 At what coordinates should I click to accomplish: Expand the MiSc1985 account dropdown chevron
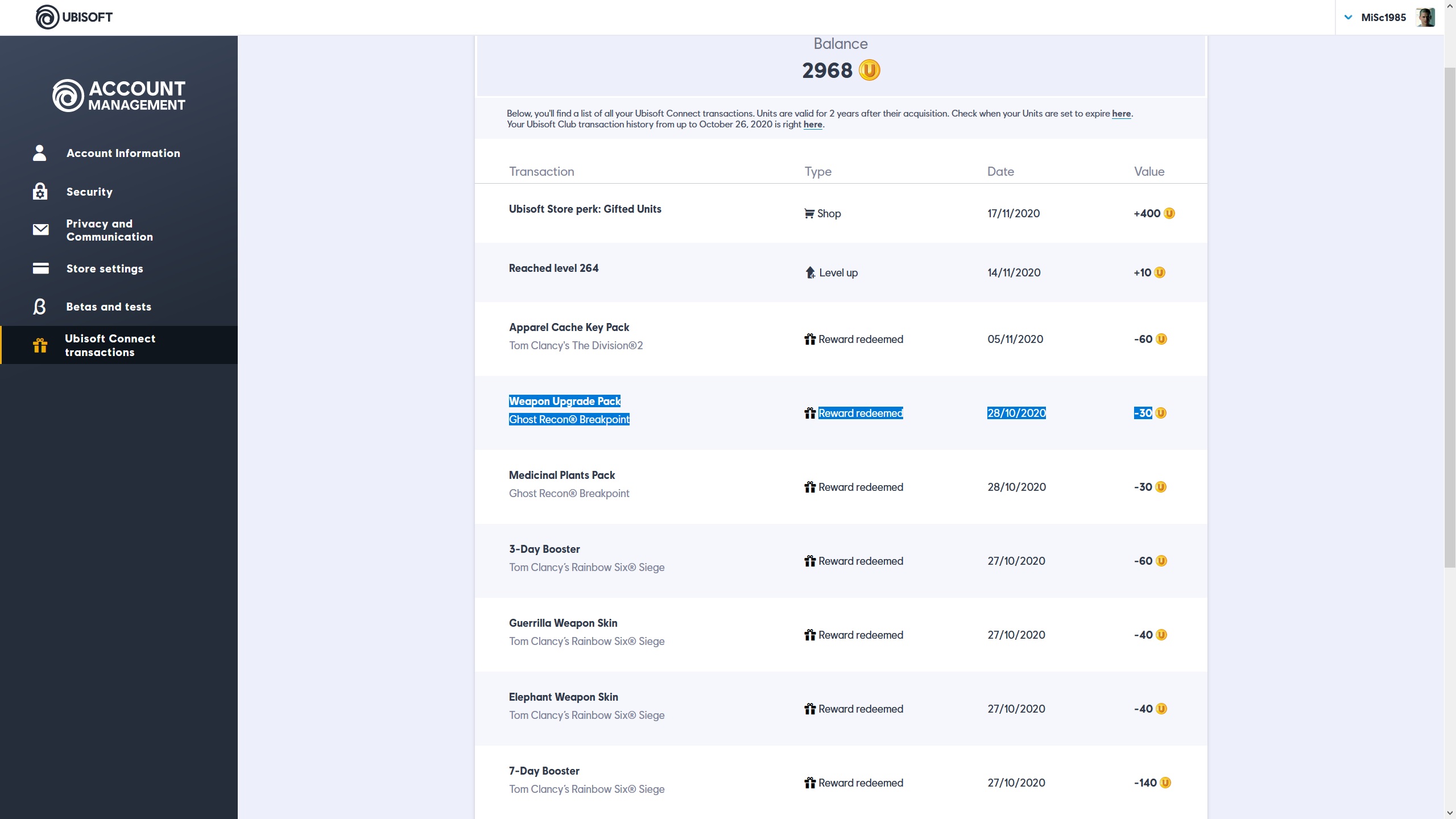tap(1348, 18)
